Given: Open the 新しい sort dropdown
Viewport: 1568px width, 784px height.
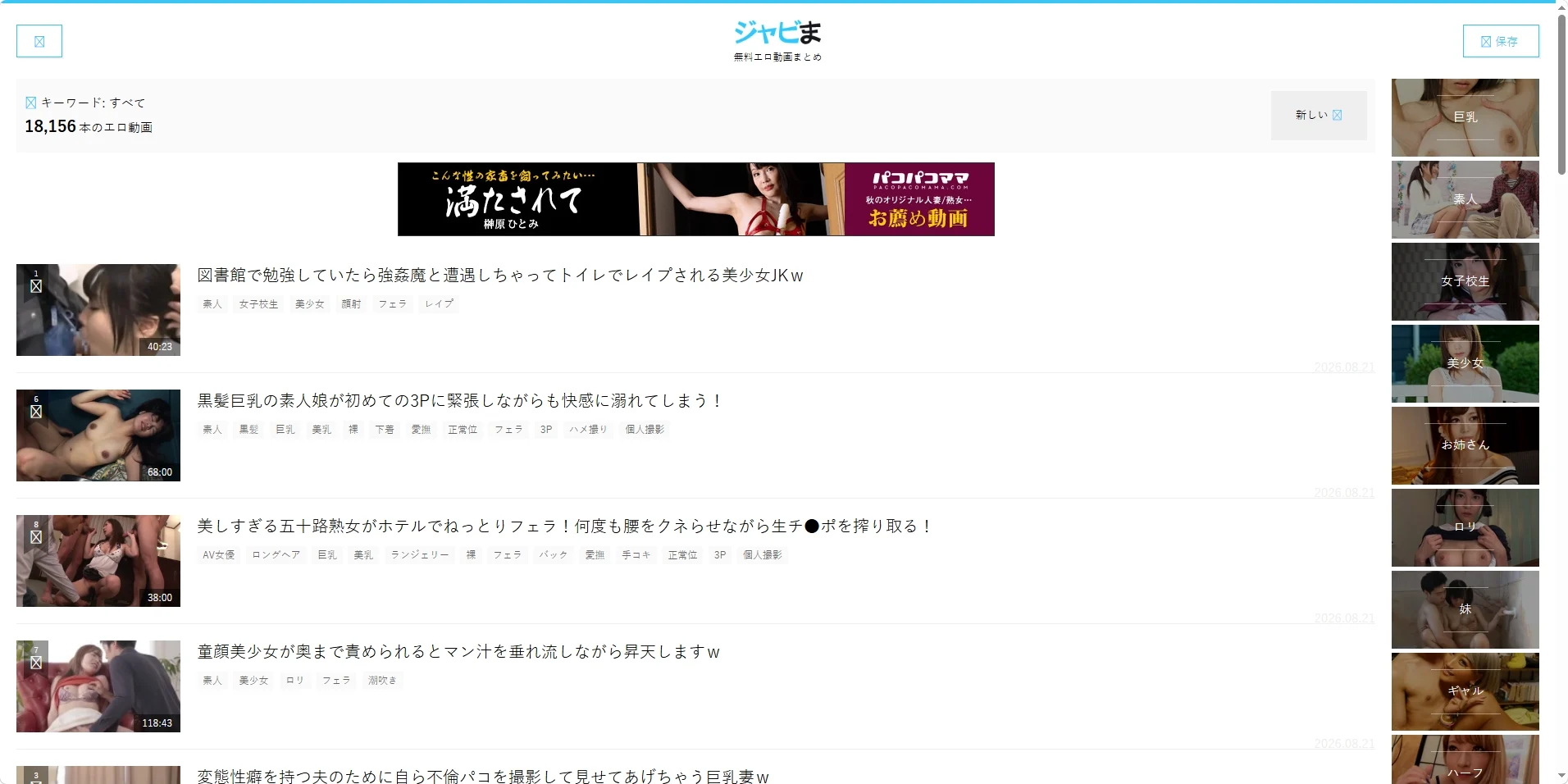Looking at the screenshot, I should pyautogui.click(x=1319, y=115).
